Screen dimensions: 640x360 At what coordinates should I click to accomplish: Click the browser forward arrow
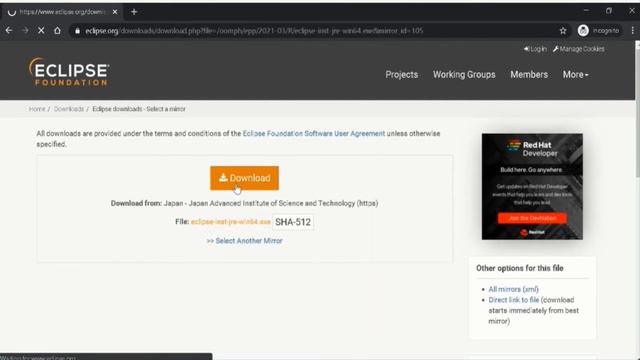coord(25,31)
